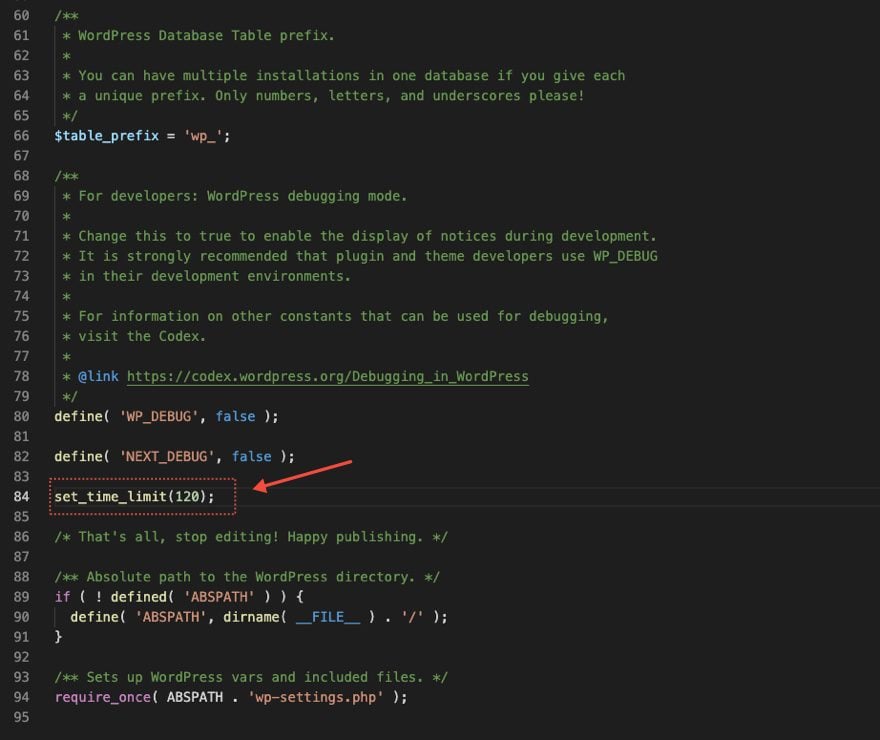Click the __FILE__ magic constant
880x740 pixels.
point(327,617)
